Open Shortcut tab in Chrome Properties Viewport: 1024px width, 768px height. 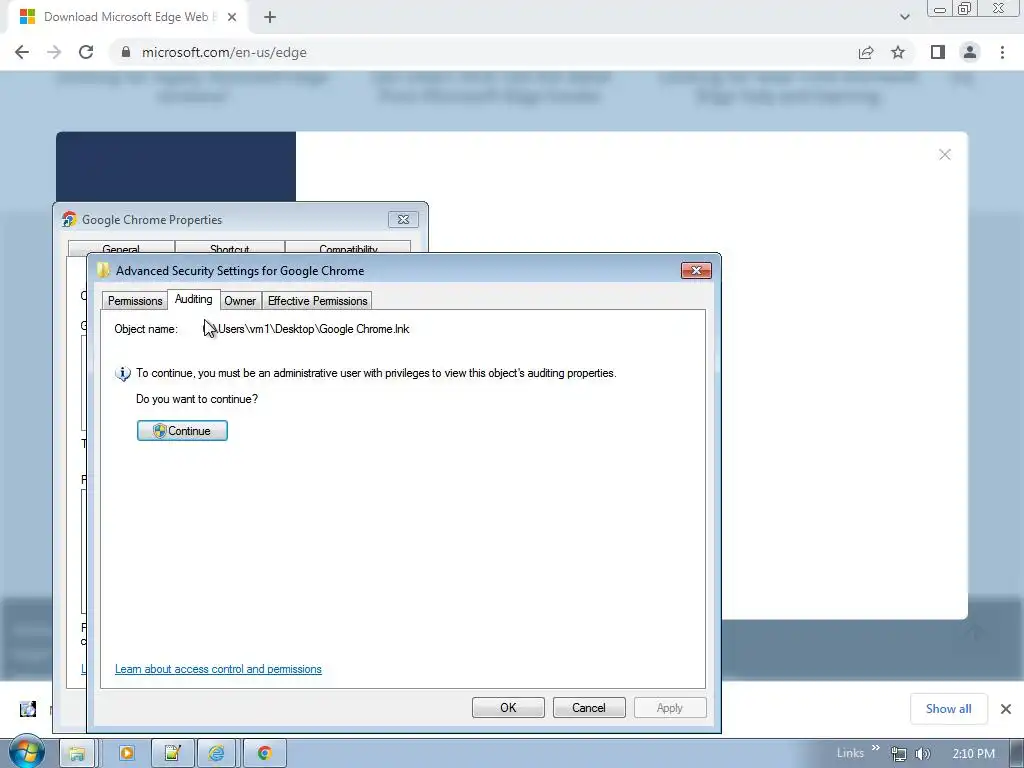229,248
